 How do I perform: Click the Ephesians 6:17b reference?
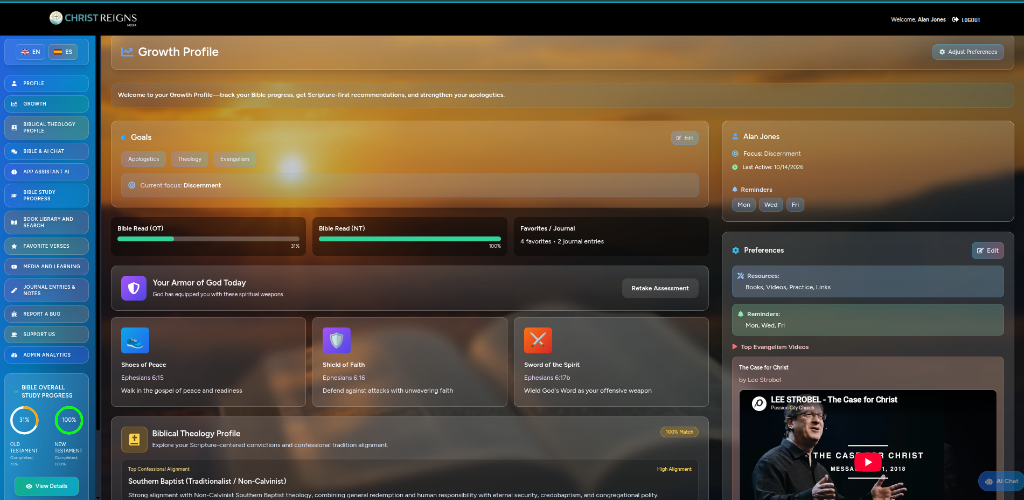547,378
